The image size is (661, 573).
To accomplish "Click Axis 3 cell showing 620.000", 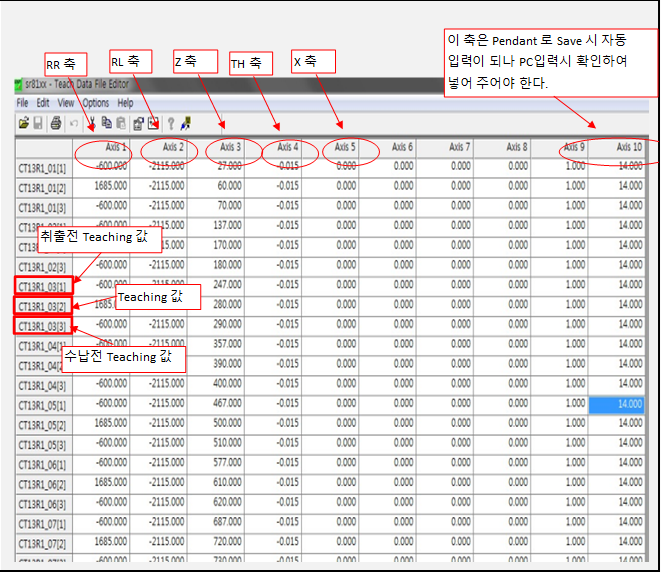I will point(216,502).
